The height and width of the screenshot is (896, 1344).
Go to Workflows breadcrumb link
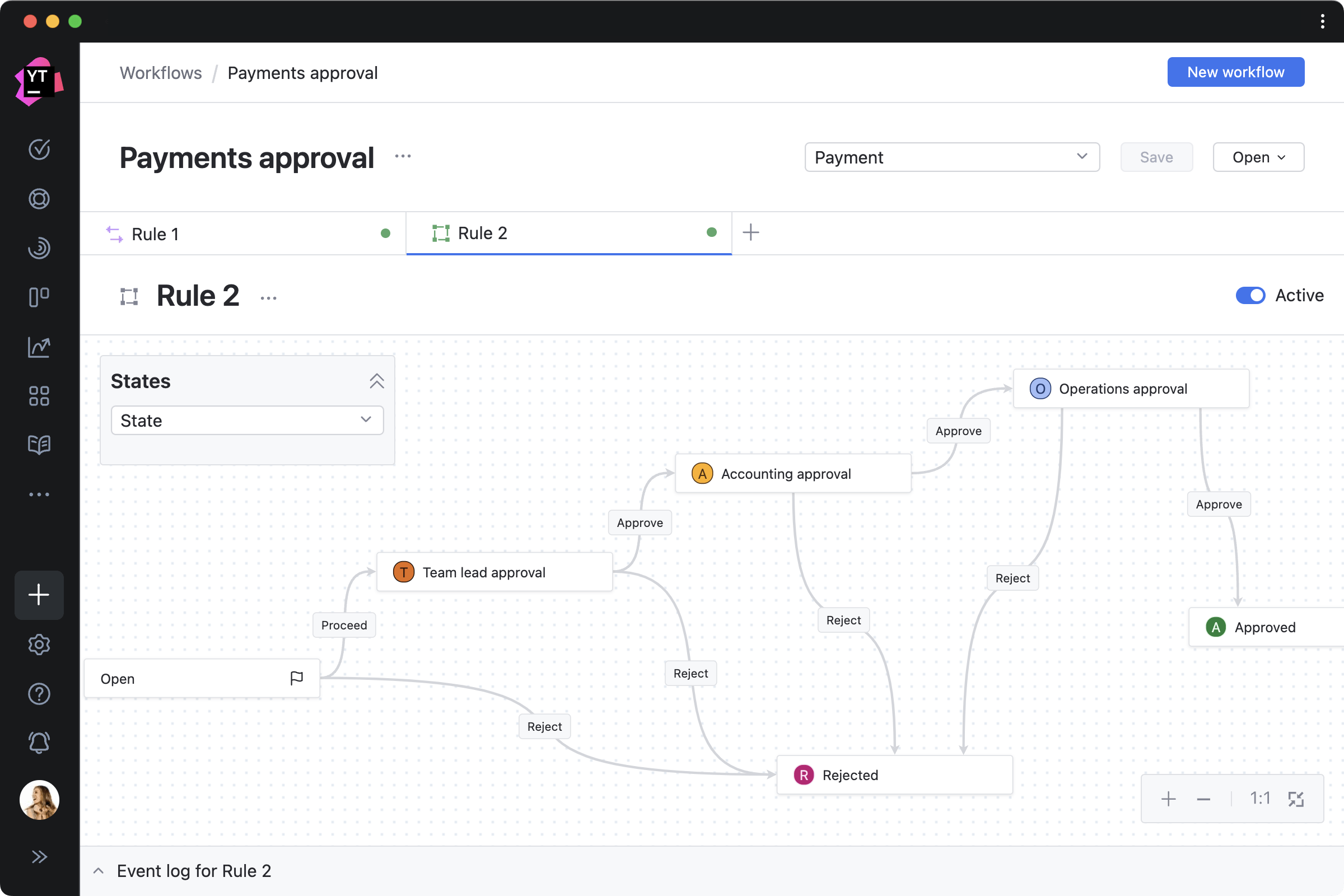click(x=161, y=73)
